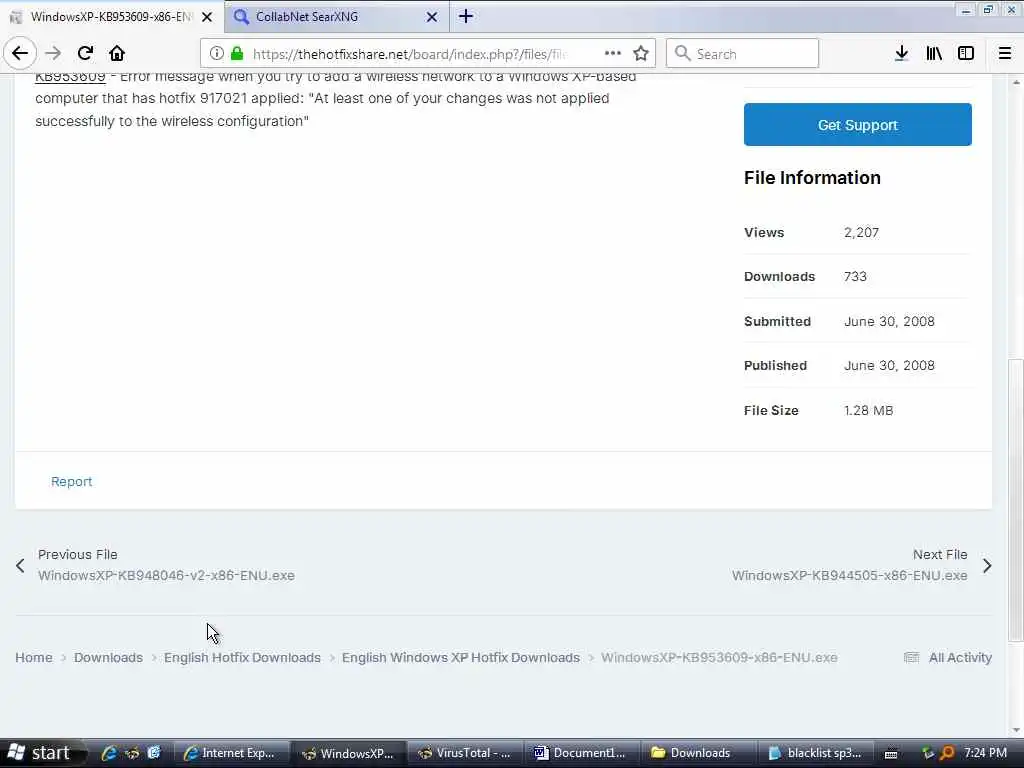Click the File Information heading
Screen dimensions: 1024x768
click(812, 178)
